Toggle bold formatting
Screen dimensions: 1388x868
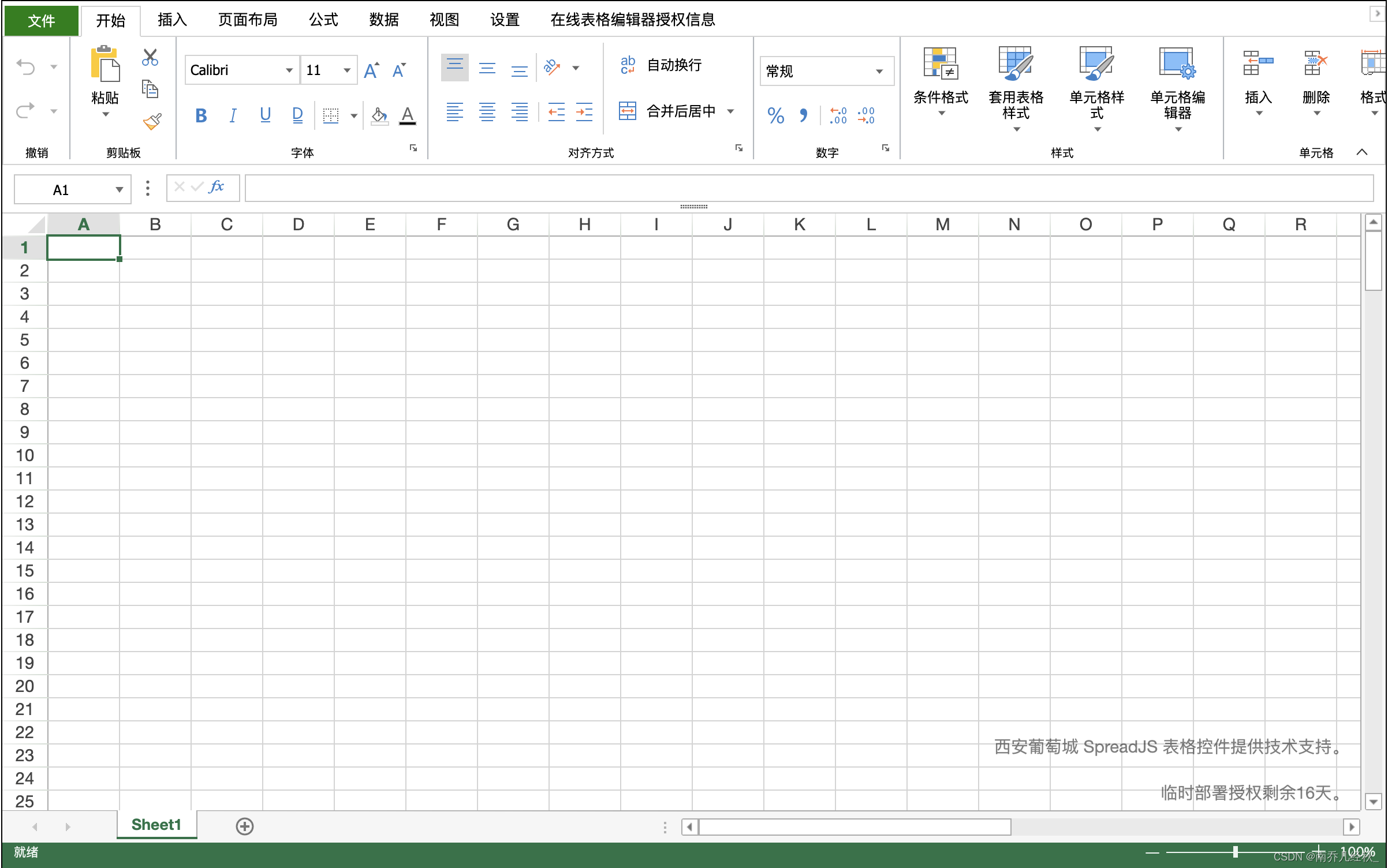(x=200, y=115)
